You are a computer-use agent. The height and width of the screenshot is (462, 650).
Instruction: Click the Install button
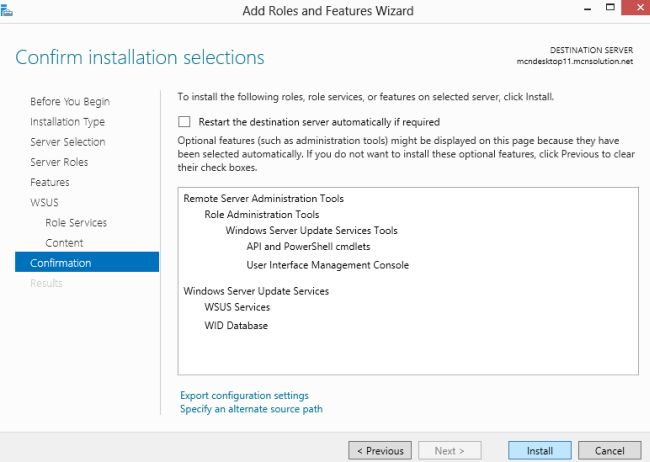539,451
